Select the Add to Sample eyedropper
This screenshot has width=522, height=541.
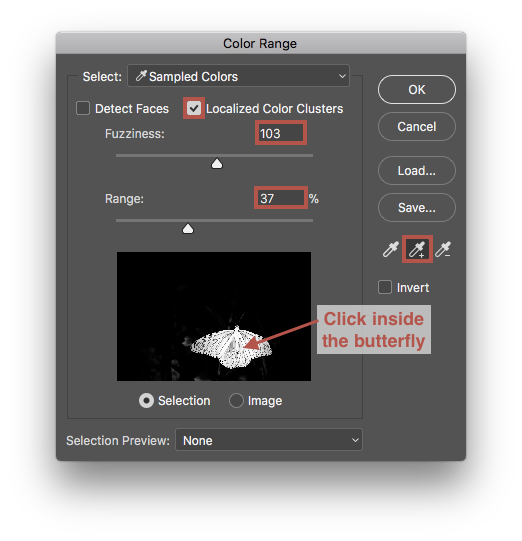pyautogui.click(x=417, y=249)
